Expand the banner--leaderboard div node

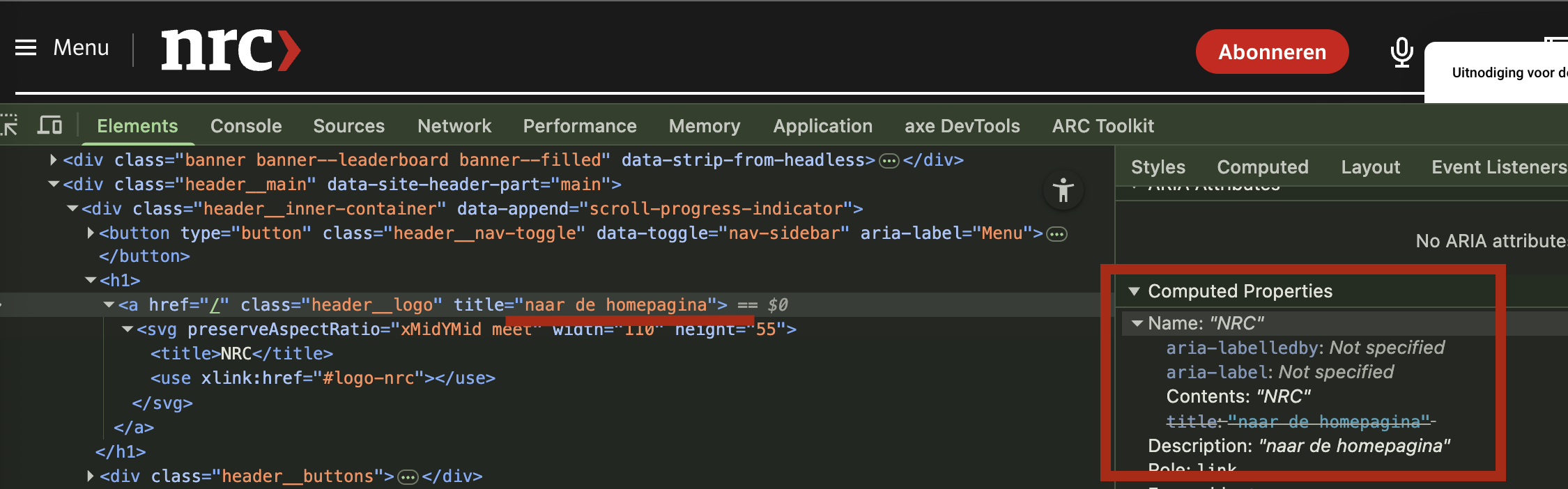point(54,160)
